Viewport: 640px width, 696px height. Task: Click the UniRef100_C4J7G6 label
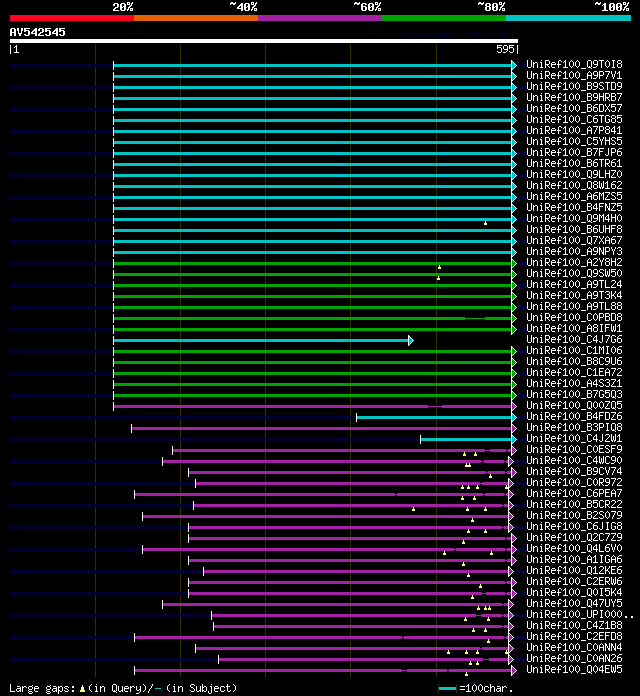[x=574, y=340]
